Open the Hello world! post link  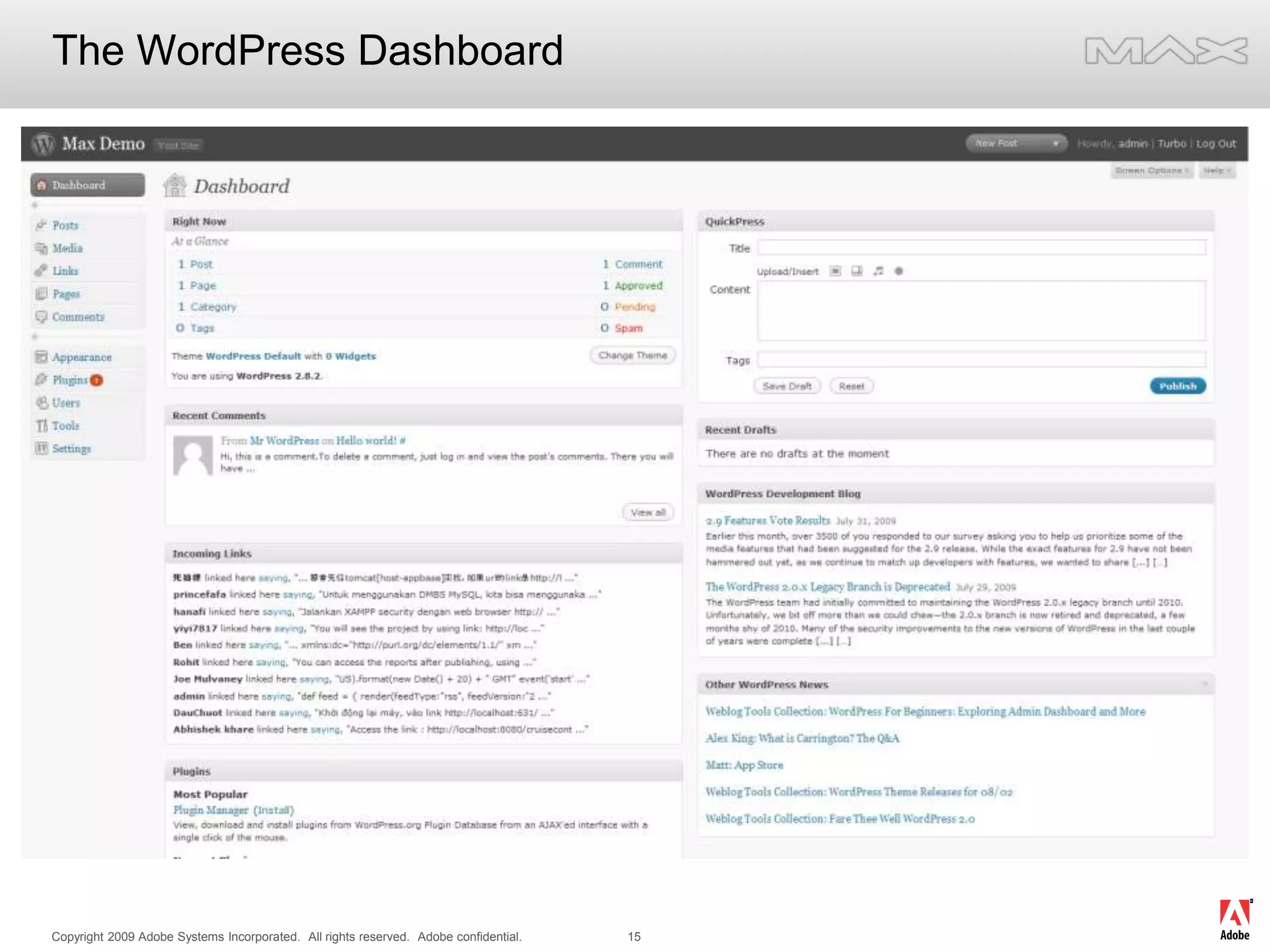(x=366, y=441)
